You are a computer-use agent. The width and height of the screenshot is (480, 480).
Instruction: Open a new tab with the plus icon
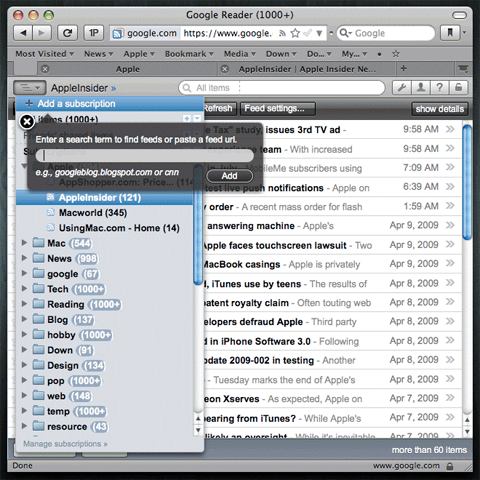(404, 68)
